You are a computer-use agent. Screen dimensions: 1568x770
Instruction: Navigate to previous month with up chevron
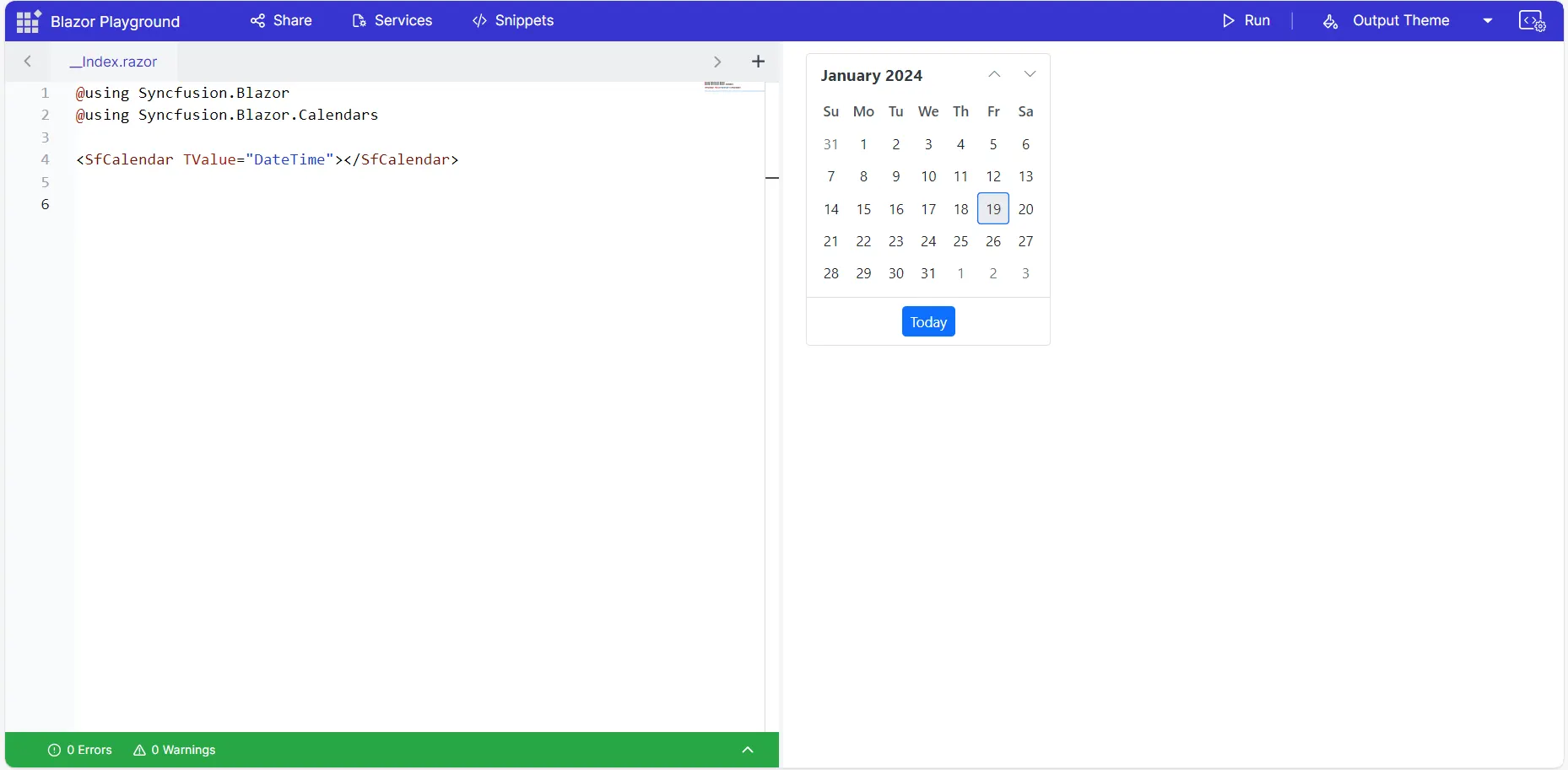click(x=994, y=73)
